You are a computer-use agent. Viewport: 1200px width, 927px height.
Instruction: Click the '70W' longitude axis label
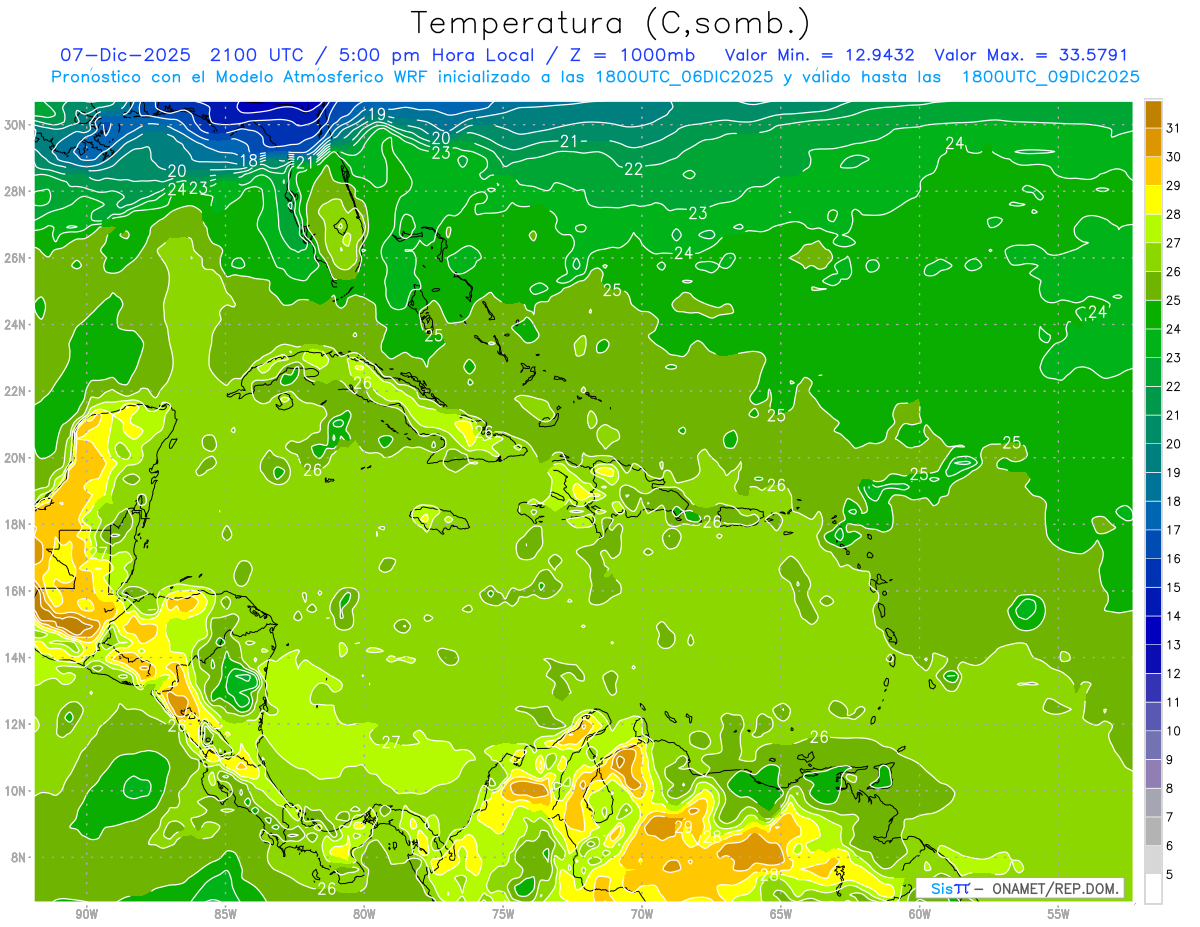click(x=642, y=914)
